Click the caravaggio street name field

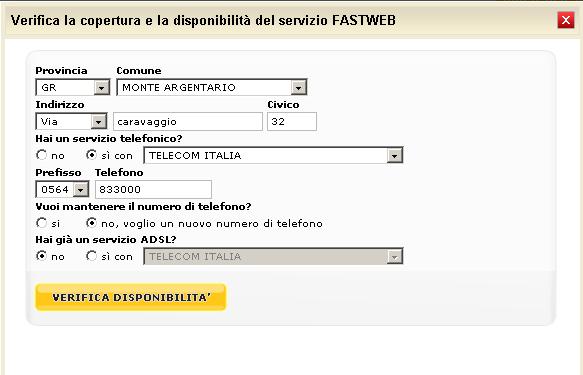coord(188,122)
